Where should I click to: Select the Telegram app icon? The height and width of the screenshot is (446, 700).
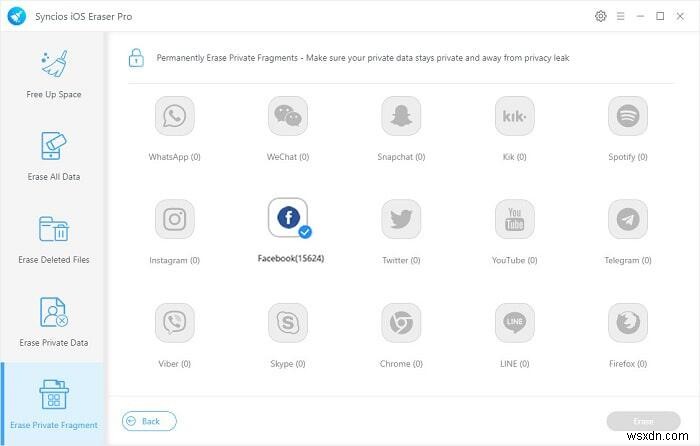628,219
